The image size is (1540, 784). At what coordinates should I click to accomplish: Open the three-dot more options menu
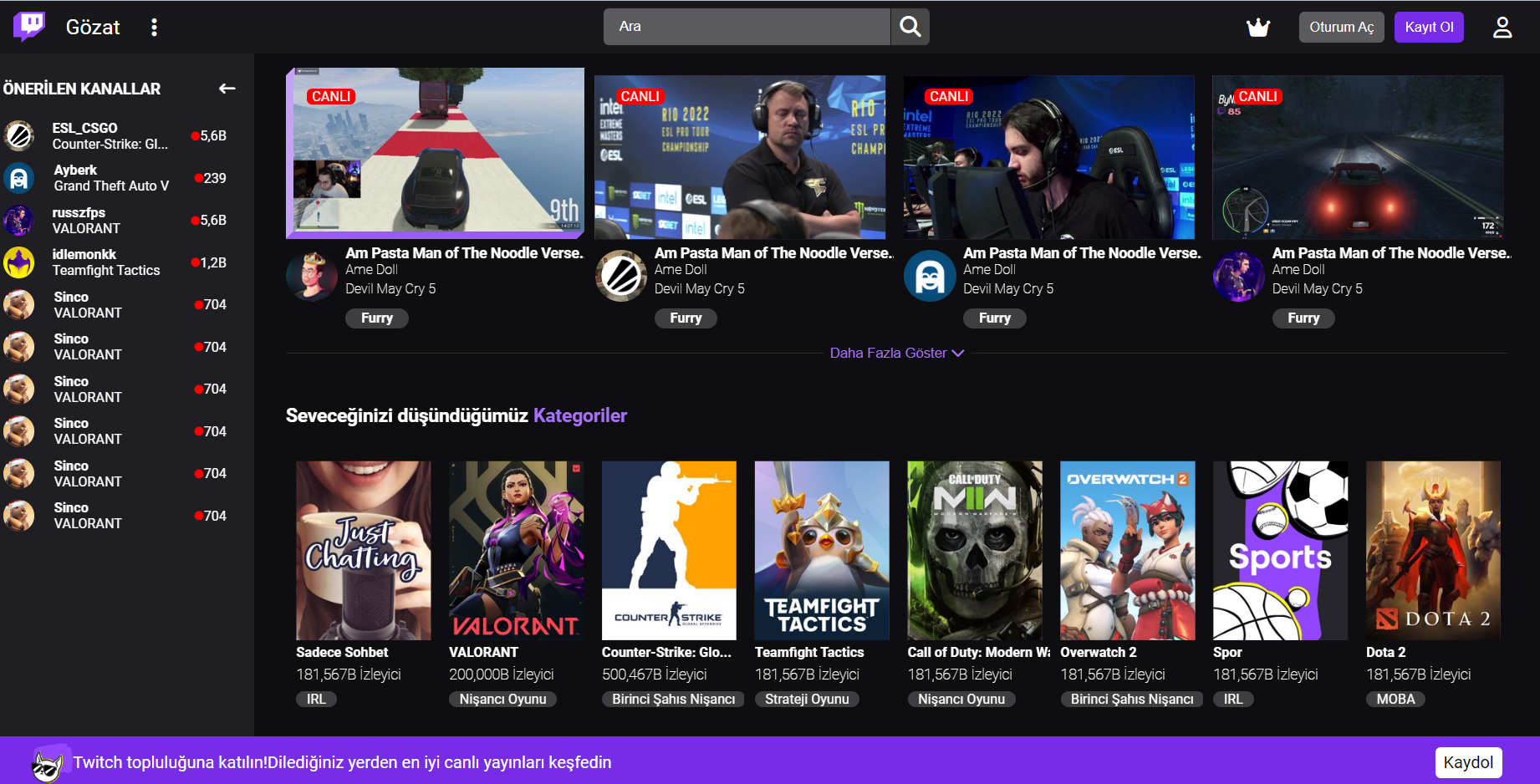pos(154,28)
